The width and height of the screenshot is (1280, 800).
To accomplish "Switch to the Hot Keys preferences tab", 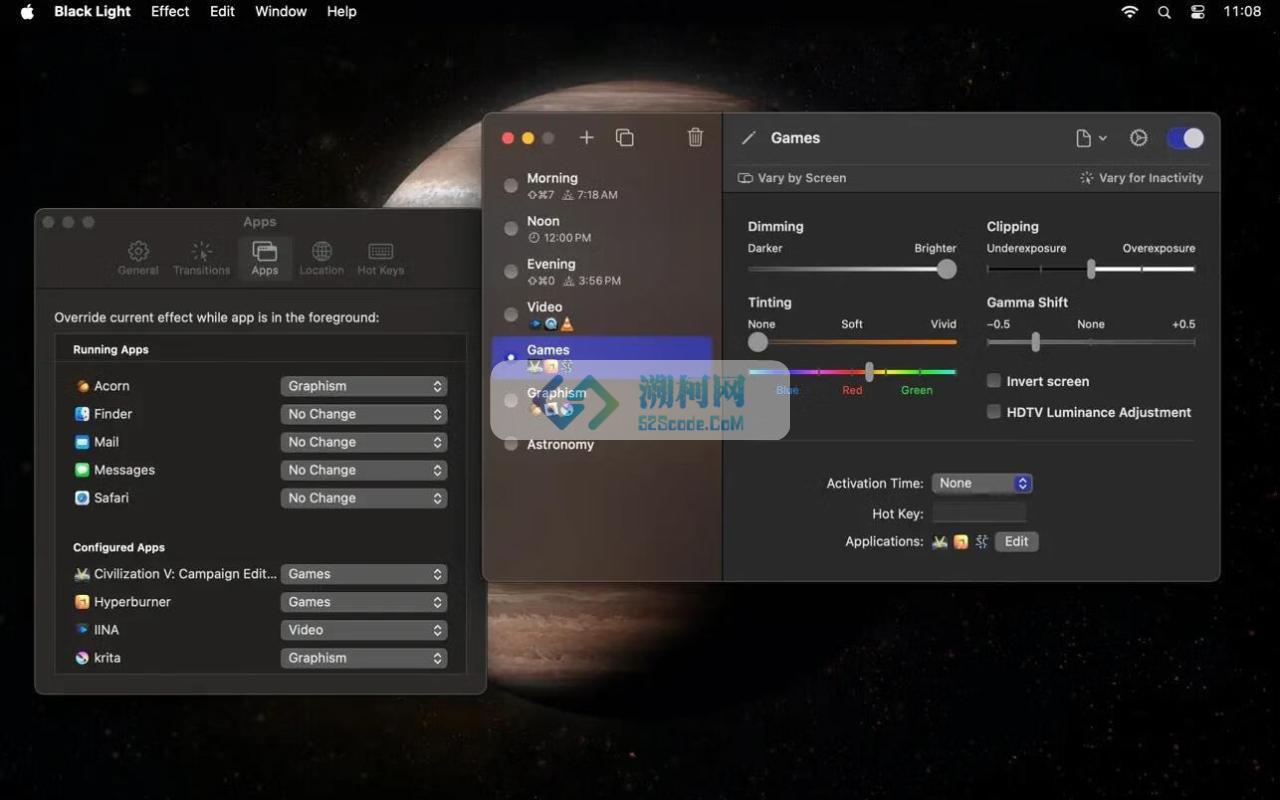I will click(381, 258).
